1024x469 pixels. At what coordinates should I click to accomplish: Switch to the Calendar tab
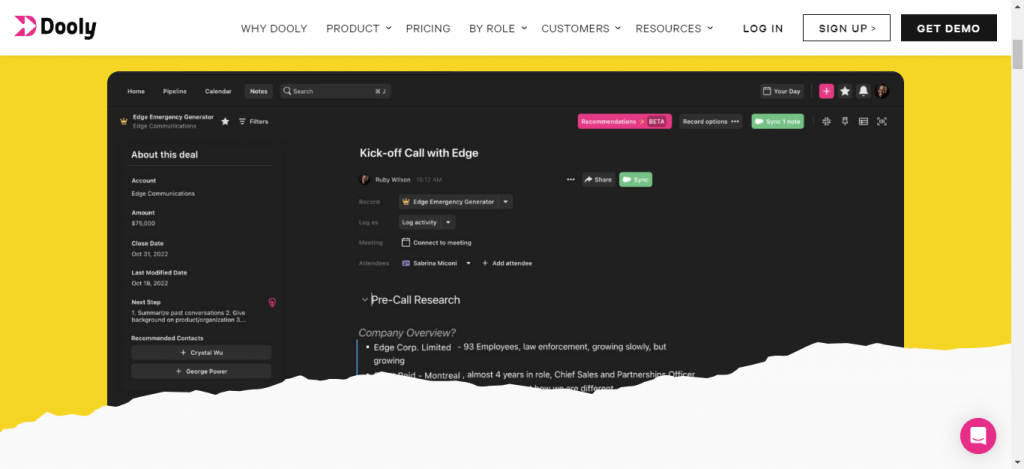218,91
